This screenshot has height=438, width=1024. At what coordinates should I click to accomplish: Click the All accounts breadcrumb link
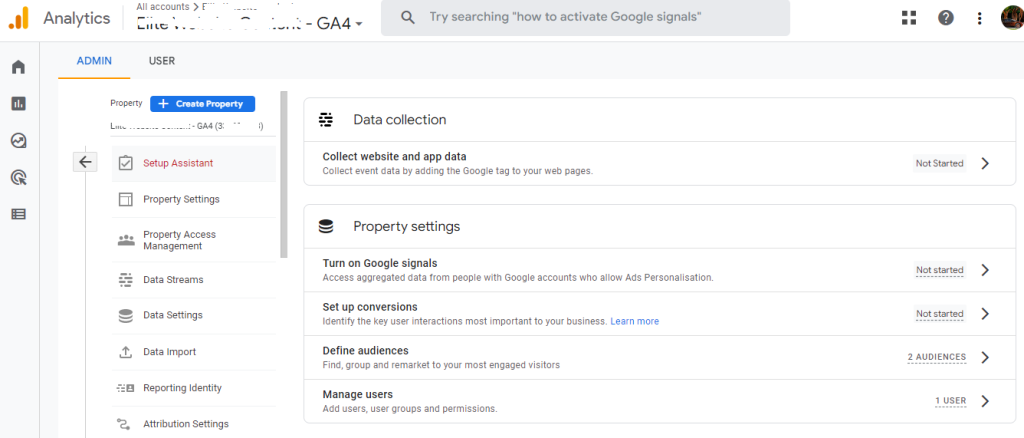tap(162, 7)
